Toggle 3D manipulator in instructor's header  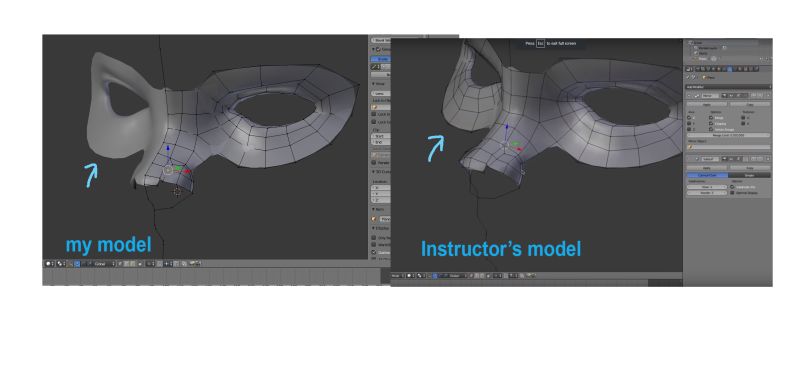click(x=435, y=276)
